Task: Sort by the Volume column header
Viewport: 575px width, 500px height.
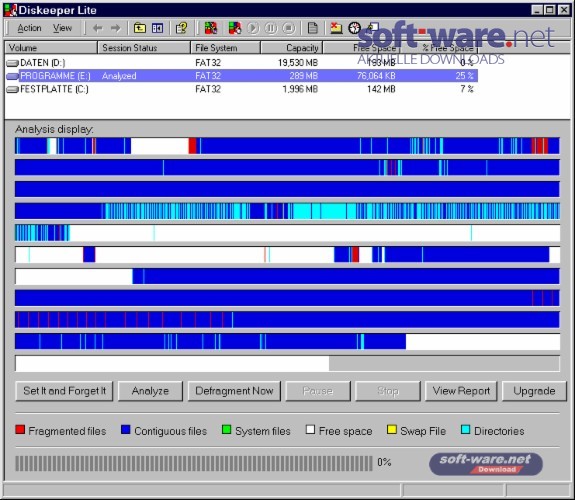Action: click(51, 48)
